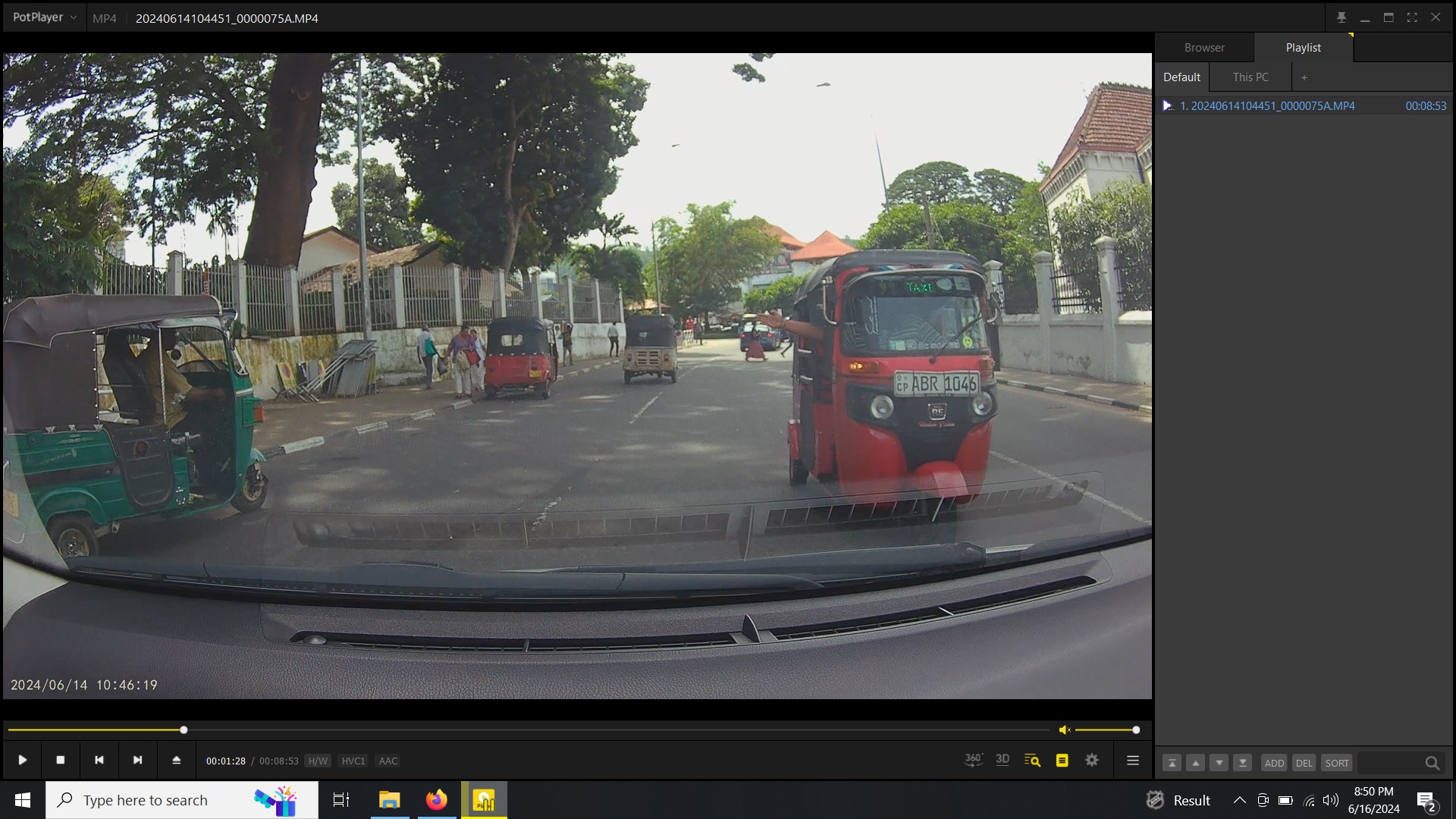The image size is (1456, 819).
Task: Click the elapsed time 00:01:28
Action: (226, 761)
